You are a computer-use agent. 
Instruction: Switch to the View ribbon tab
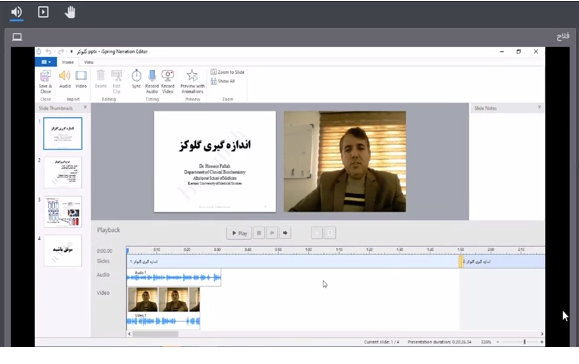(x=89, y=62)
